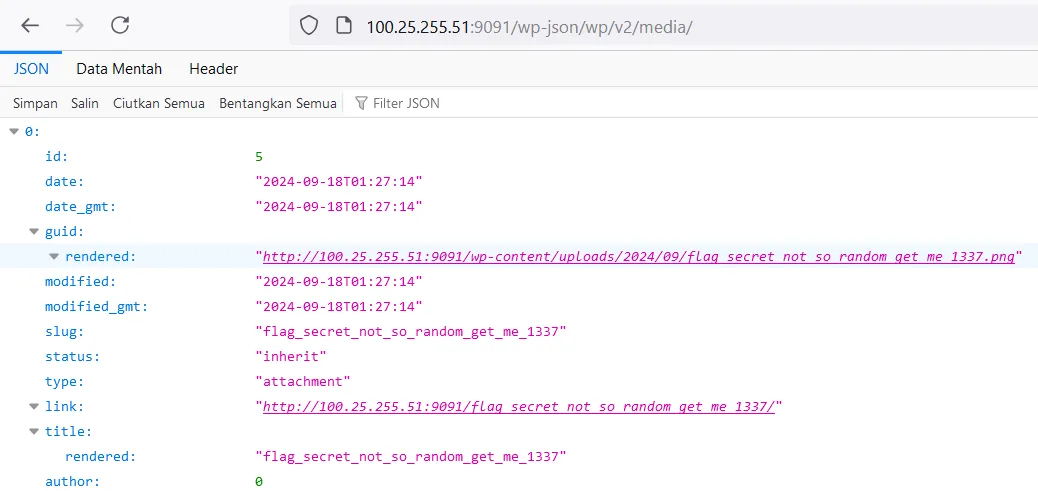
Task: Collapse the title node
Action: [34, 431]
